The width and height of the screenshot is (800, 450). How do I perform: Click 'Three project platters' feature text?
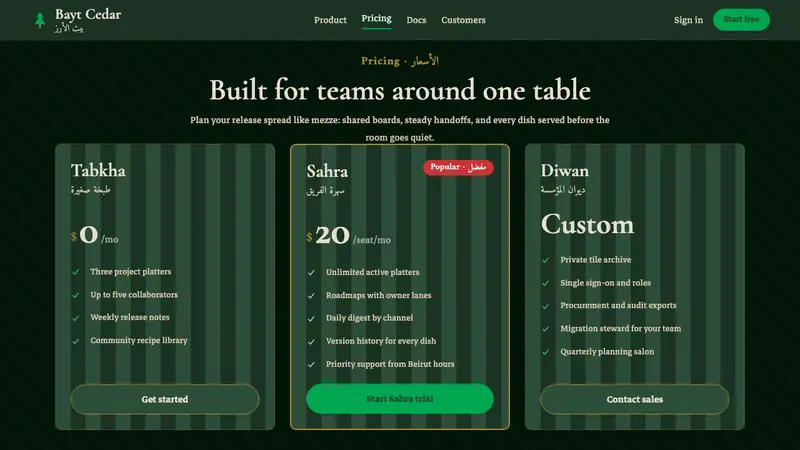[131, 271]
